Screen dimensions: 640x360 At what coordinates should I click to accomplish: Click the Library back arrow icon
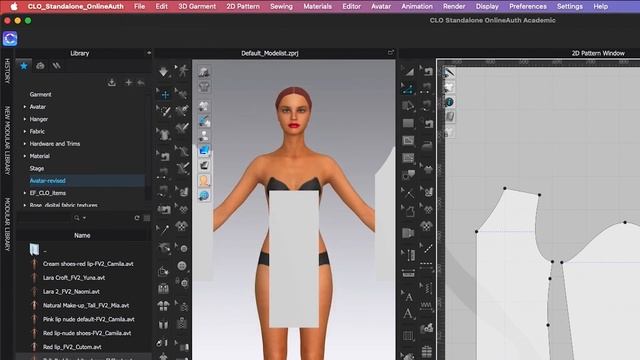click(140, 82)
